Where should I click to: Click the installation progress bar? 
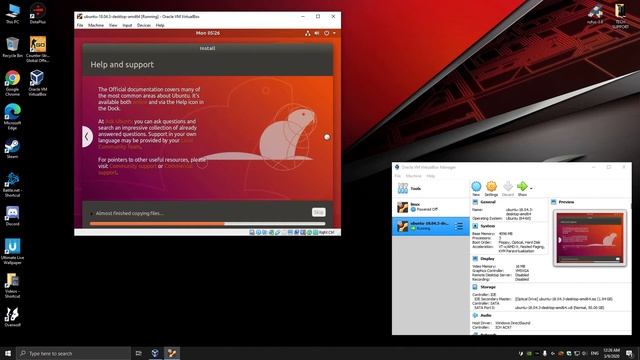[x=207, y=224]
